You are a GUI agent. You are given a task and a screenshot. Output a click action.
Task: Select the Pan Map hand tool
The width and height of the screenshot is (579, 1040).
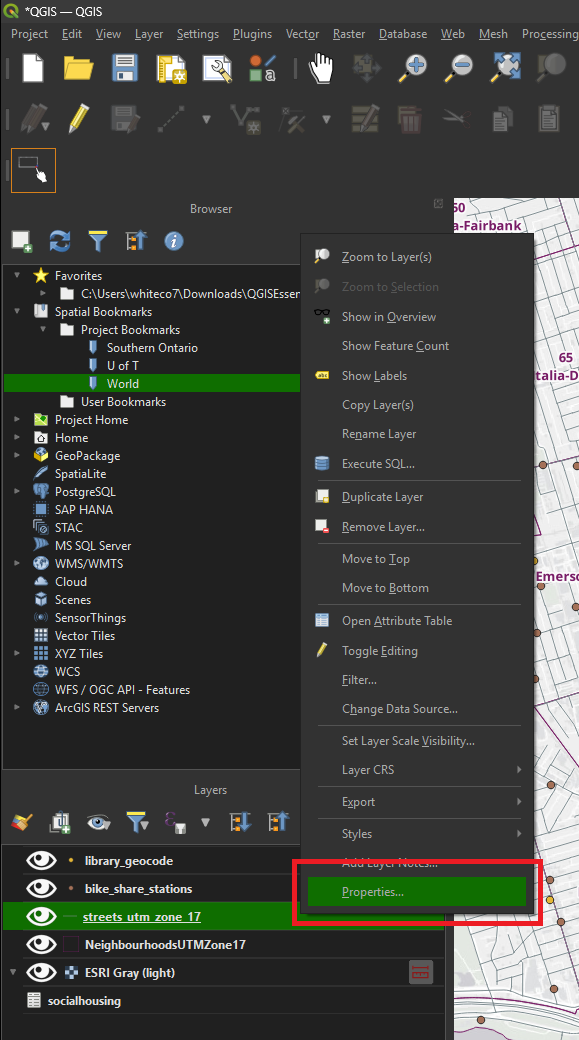coord(322,68)
